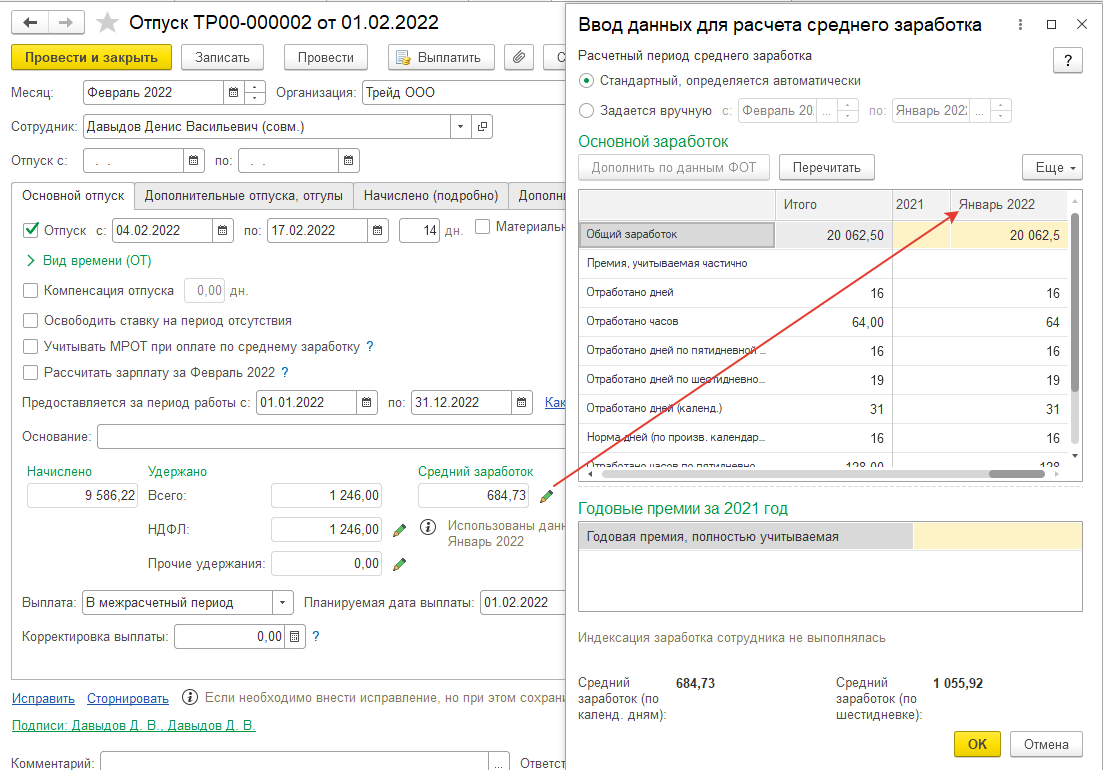This screenshot has width=1103, height=770.
Task: Open calendar for work period end 31.12.2022
Action: (521, 403)
